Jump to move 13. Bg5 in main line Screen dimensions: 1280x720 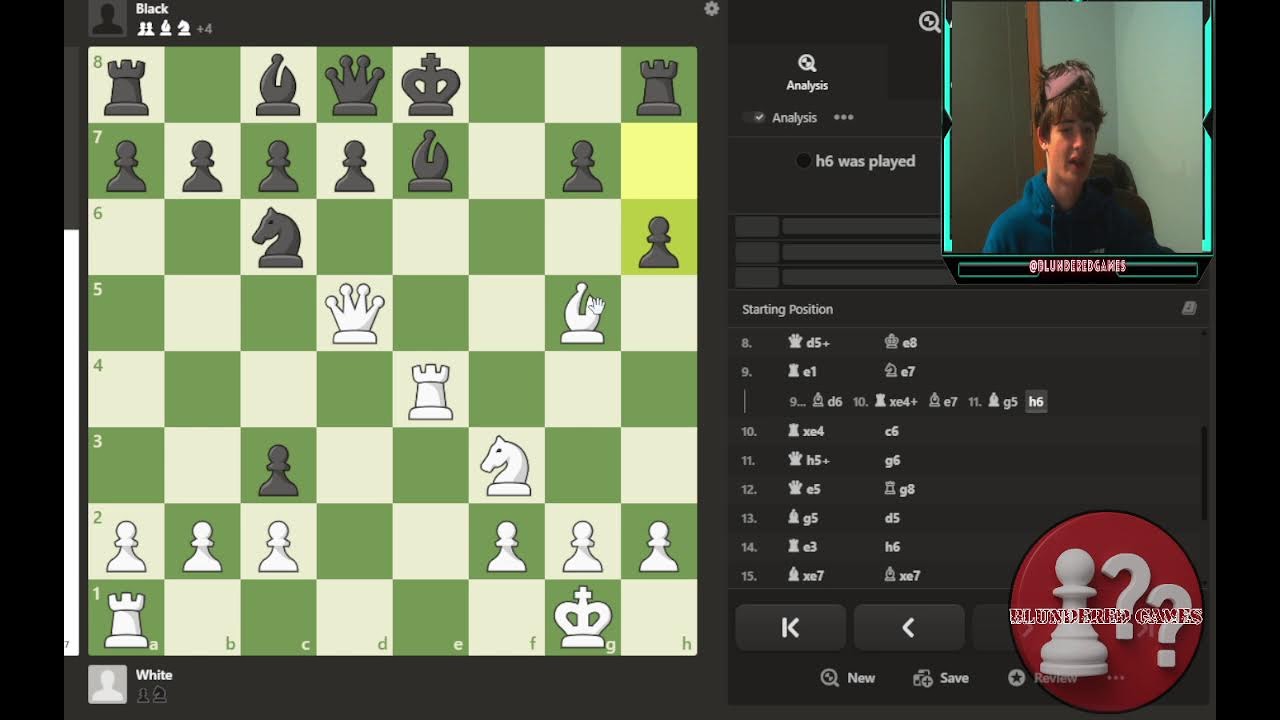(x=804, y=518)
